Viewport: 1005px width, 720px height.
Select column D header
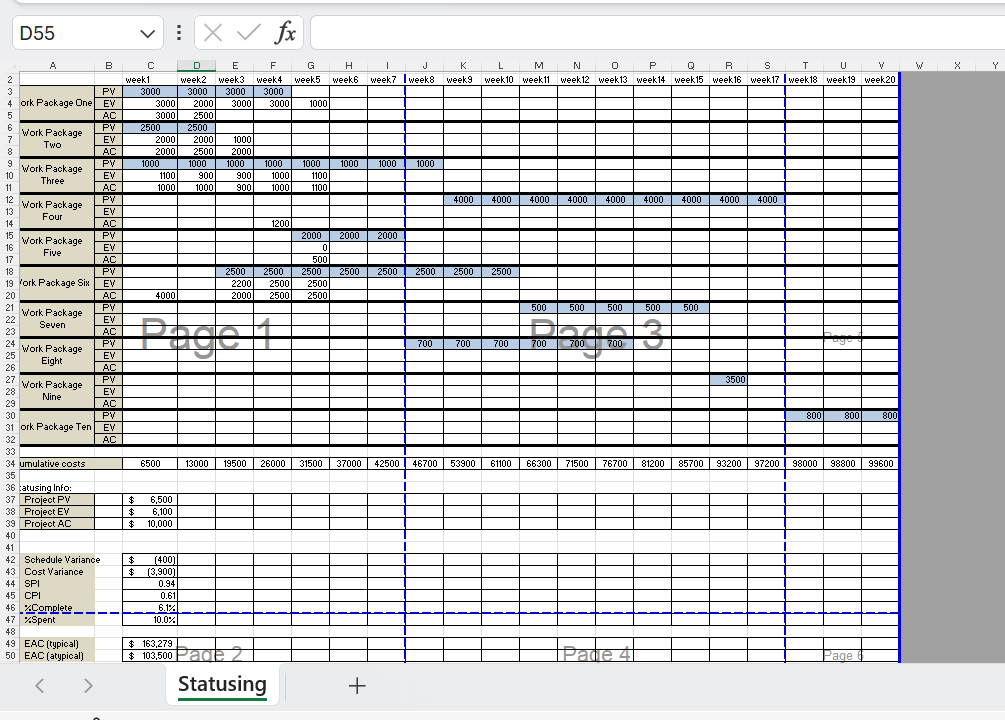196,65
